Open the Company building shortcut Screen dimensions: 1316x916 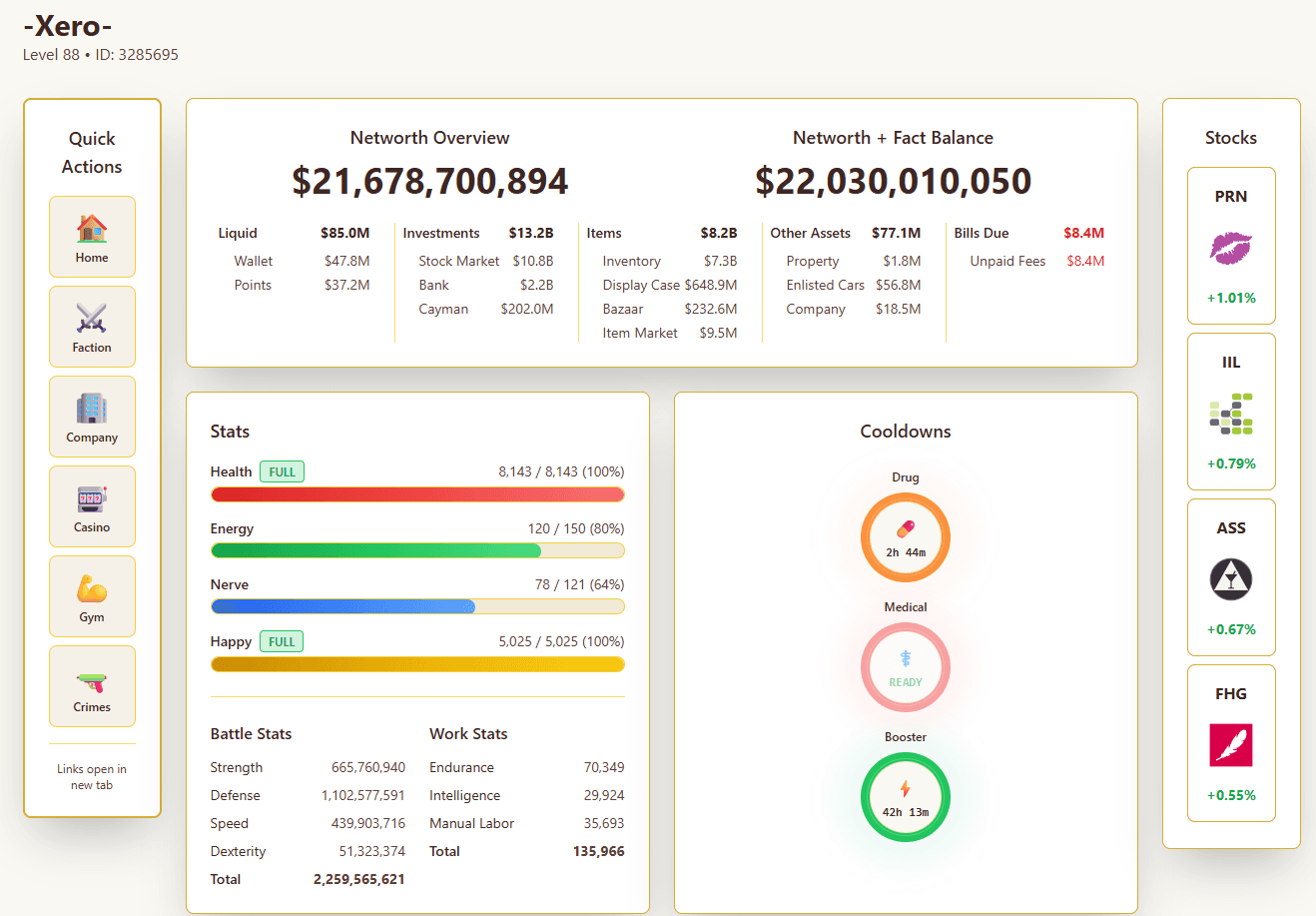pyautogui.click(x=92, y=417)
